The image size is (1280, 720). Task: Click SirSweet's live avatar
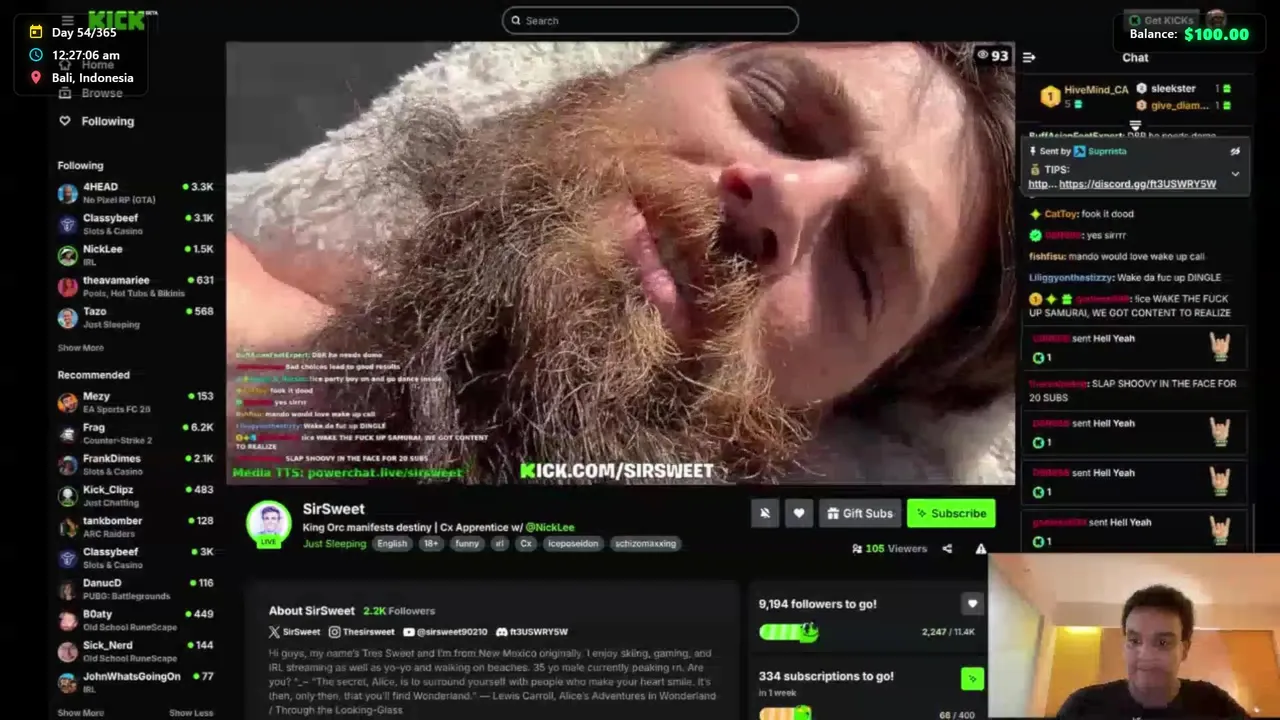tap(268, 525)
